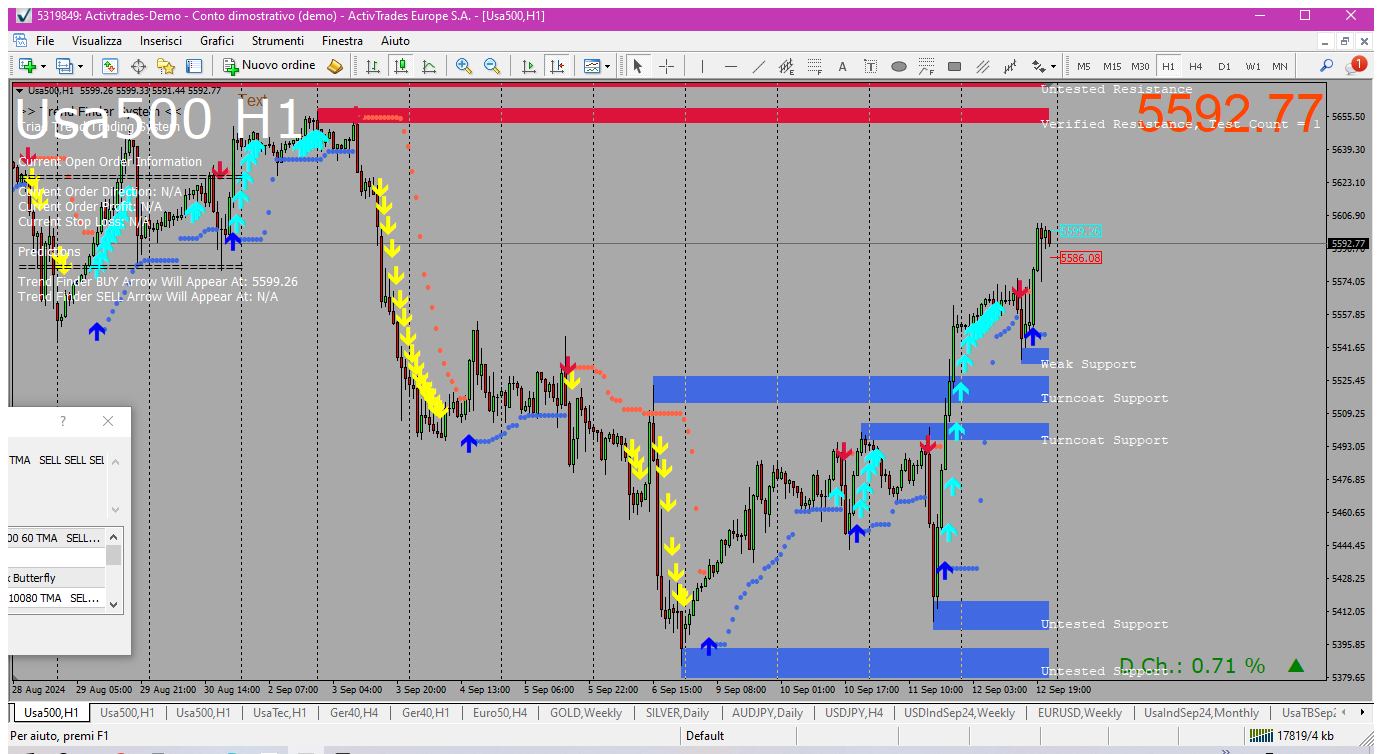Switch chart to bar chart

tap(373, 66)
